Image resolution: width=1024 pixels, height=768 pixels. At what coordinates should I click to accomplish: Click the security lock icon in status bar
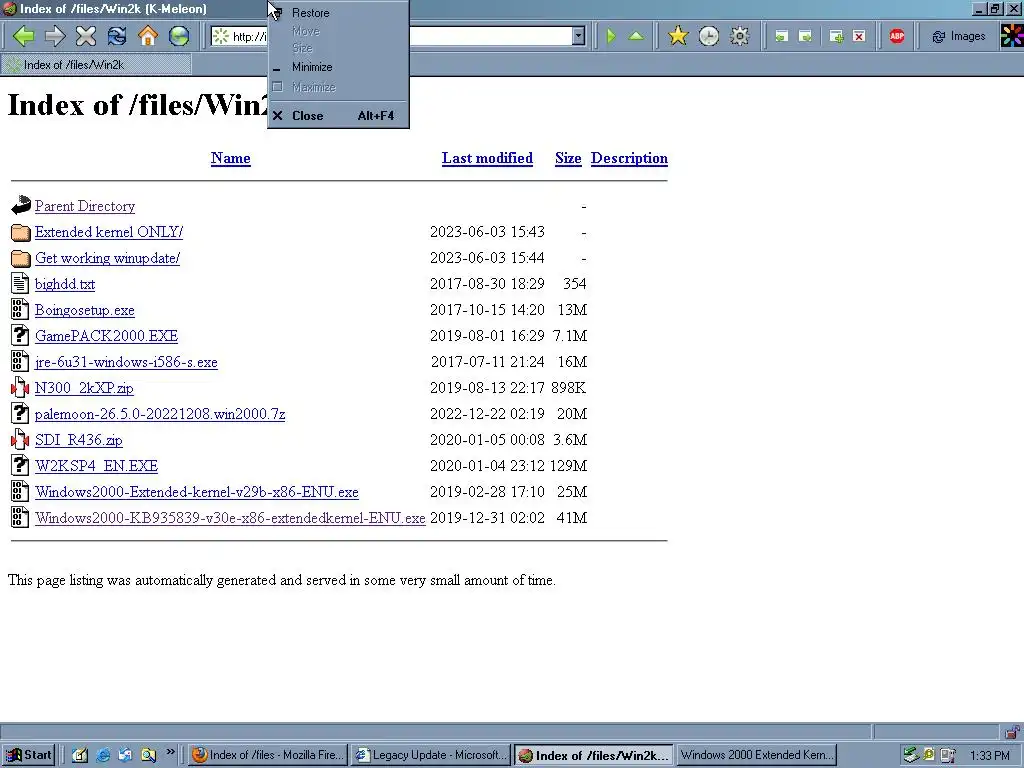click(x=1012, y=731)
